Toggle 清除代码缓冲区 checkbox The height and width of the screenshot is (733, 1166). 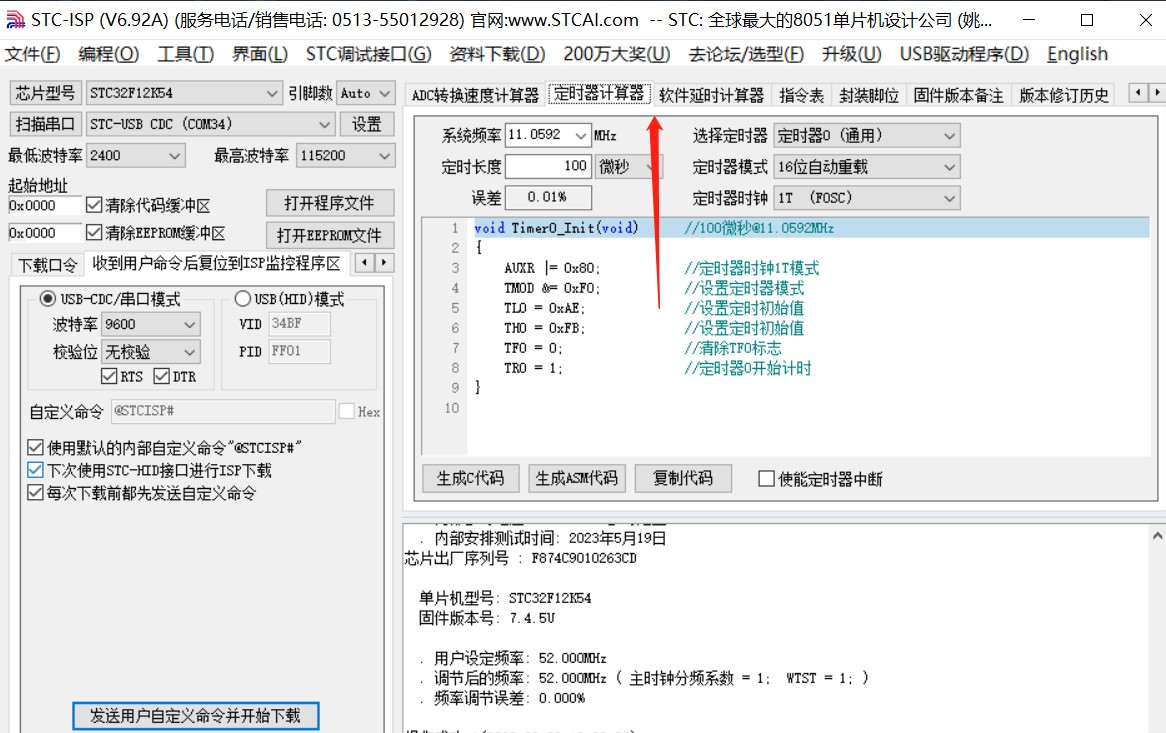point(94,204)
